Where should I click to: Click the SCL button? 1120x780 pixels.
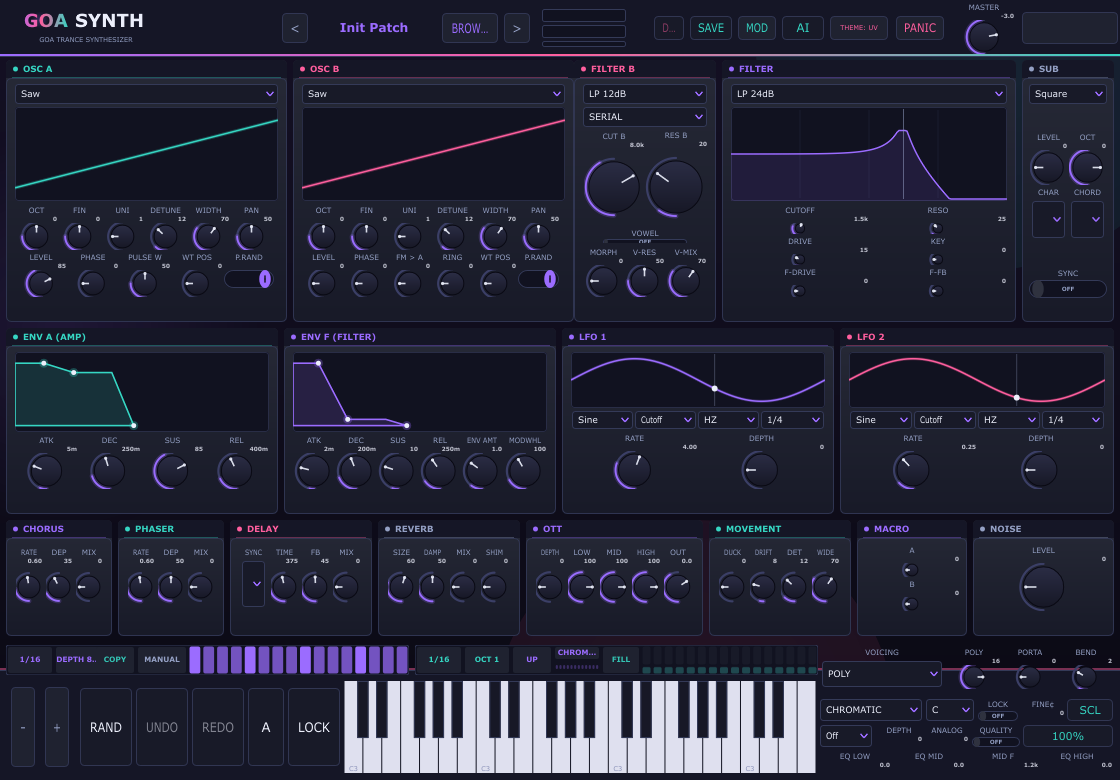click(1089, 710)
